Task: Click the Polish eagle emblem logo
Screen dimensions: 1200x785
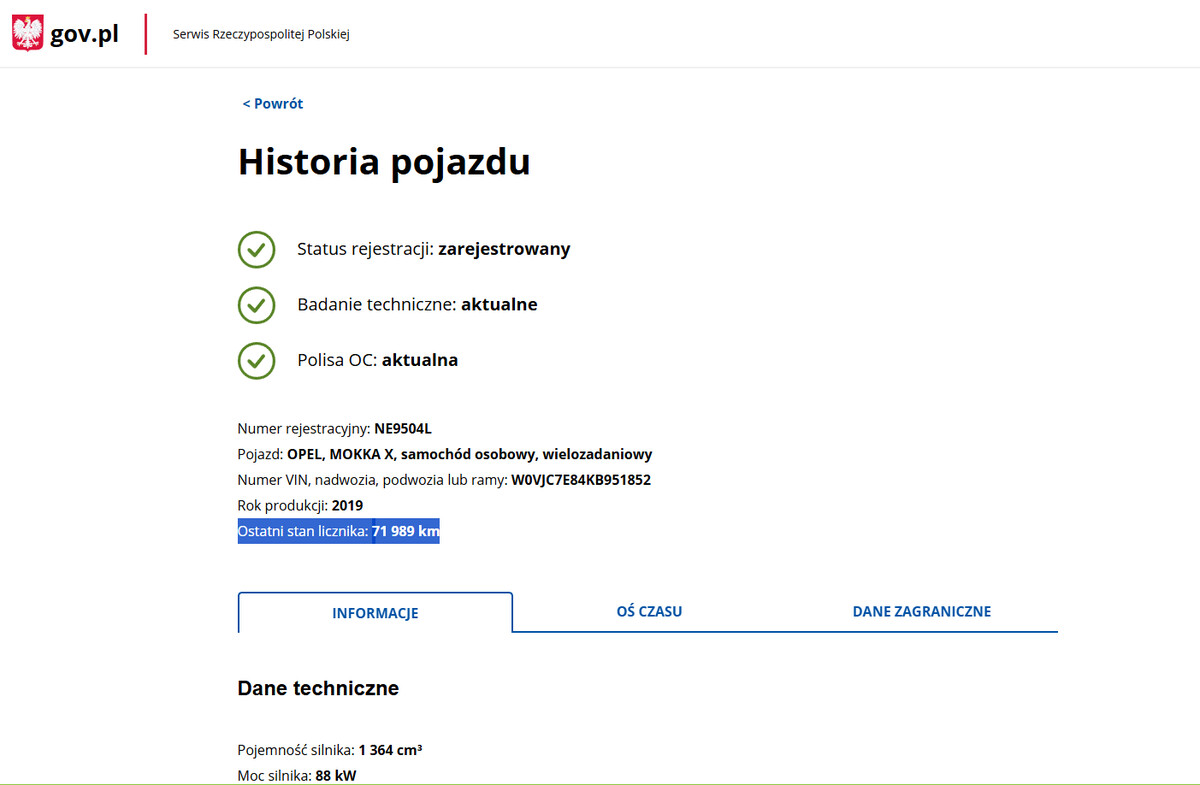Action: [x=27, y=34]
